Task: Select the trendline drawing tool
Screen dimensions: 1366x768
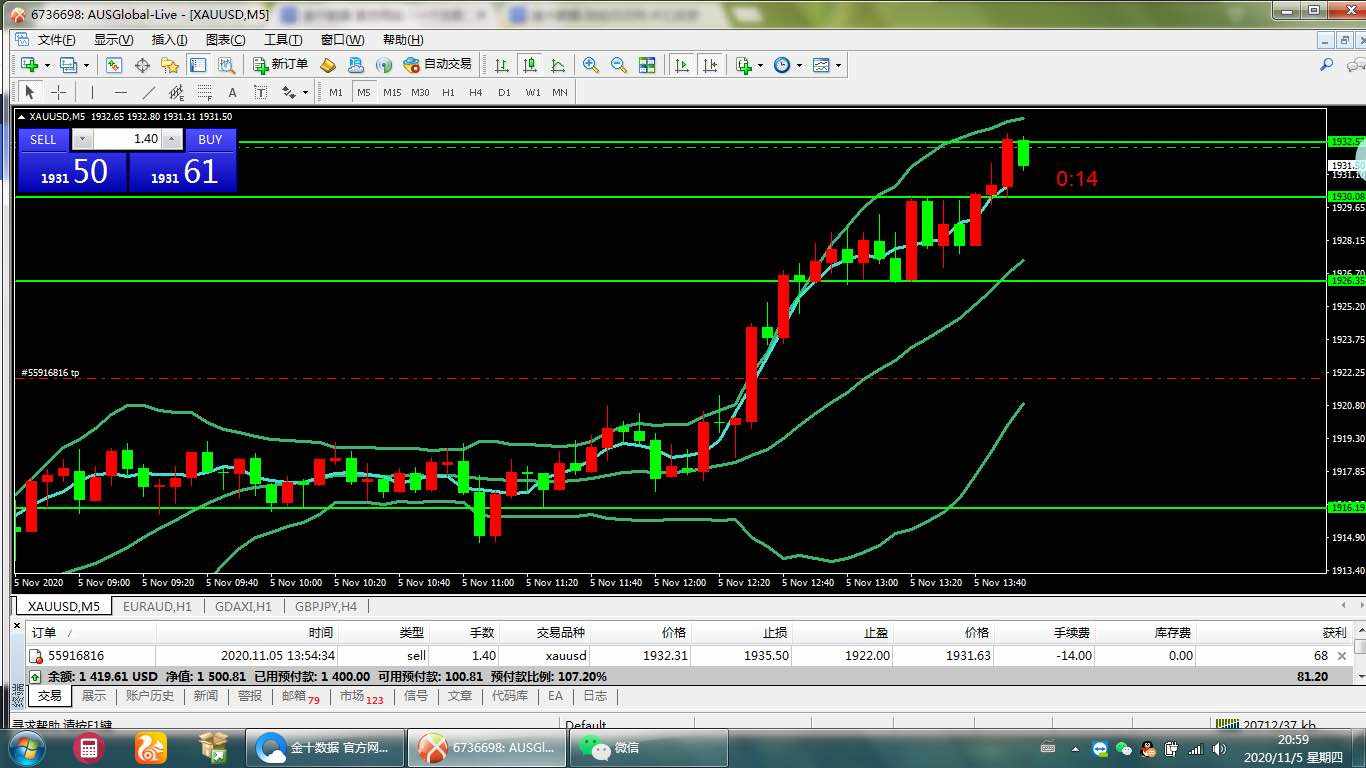Action: pyautogui.click(x=148, y=92)
